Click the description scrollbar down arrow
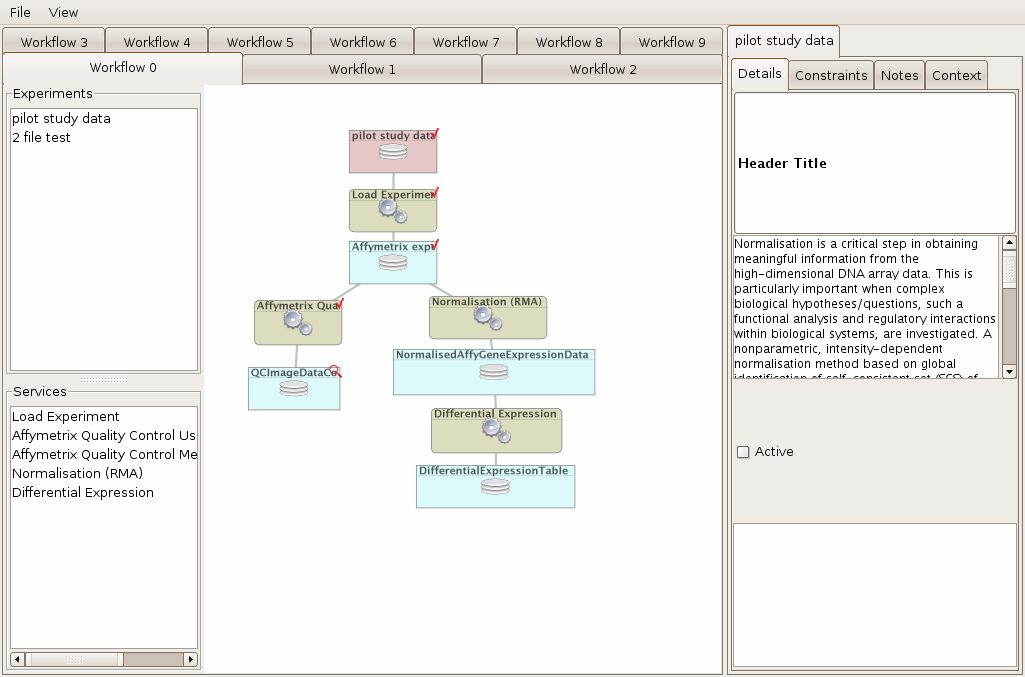This screenshot has height=677, width=1025. tap(1009, 371)
